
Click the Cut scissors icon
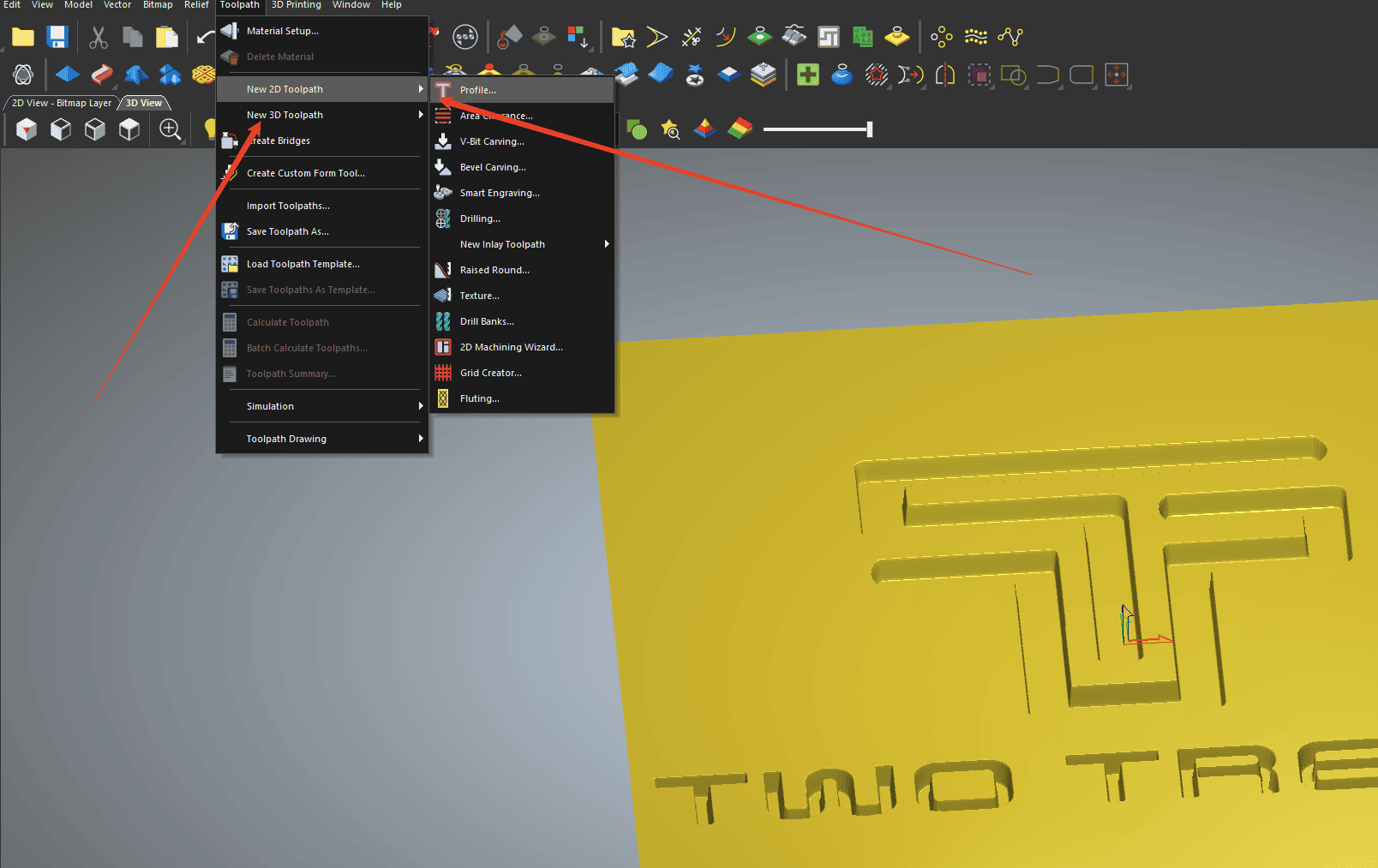99,37
